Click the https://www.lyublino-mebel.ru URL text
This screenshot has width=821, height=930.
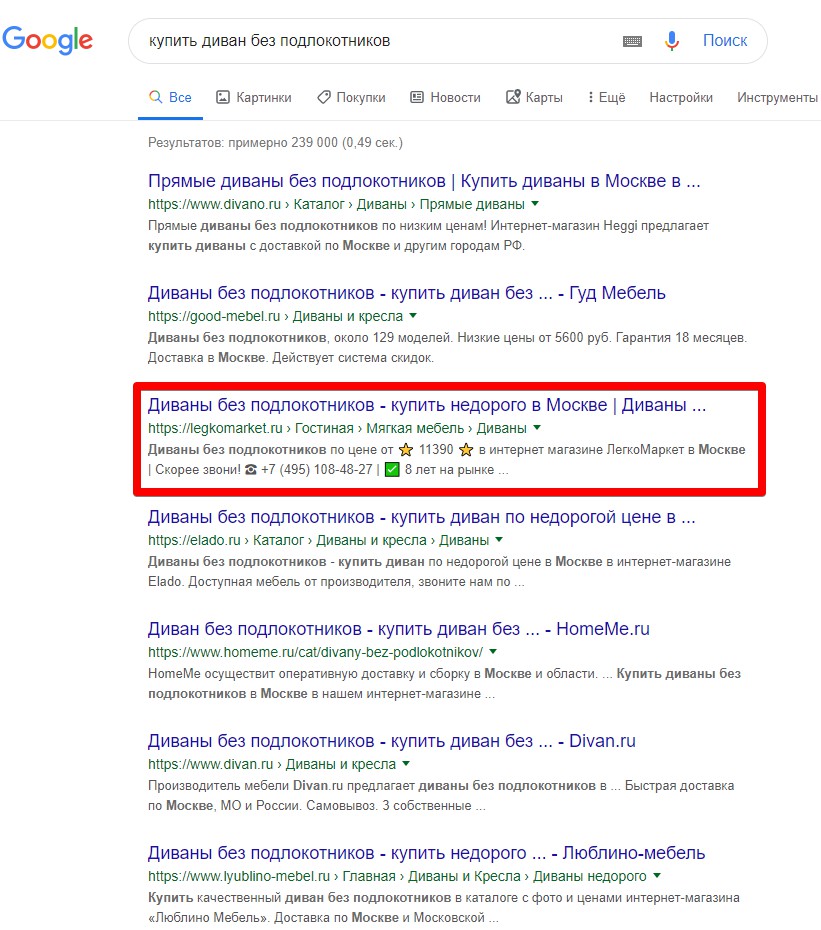pos(239,877)
